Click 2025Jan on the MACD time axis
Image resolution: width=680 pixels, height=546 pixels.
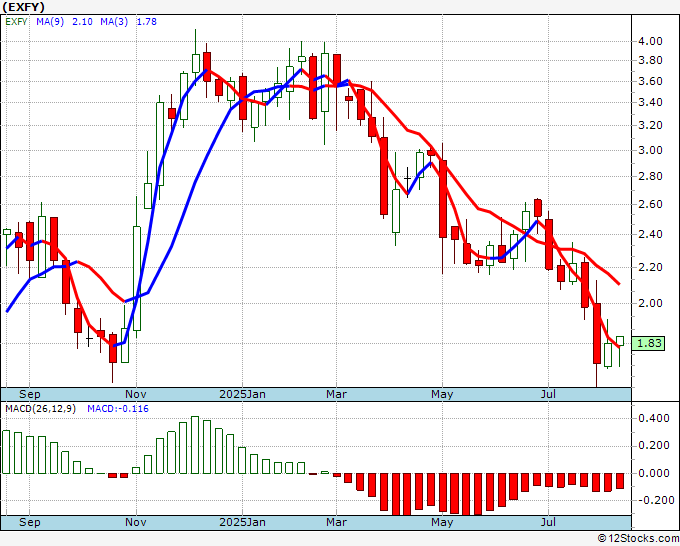(242, 522)
